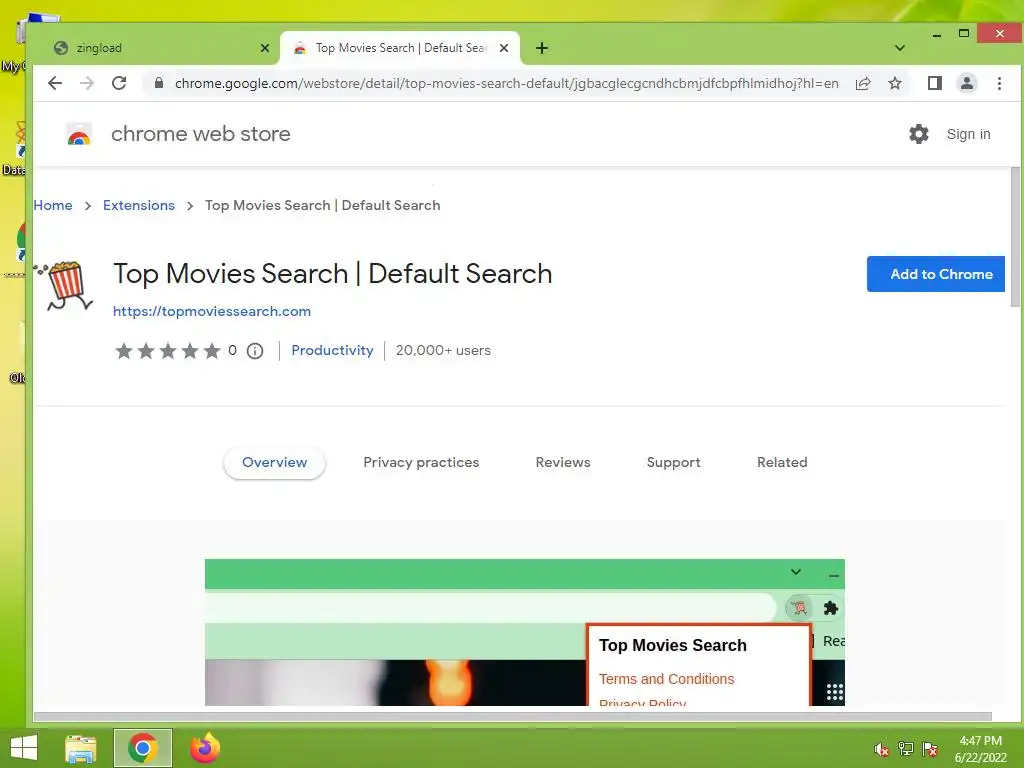
Task: Click the muted volume tray icon
Action: click(881, 749)
